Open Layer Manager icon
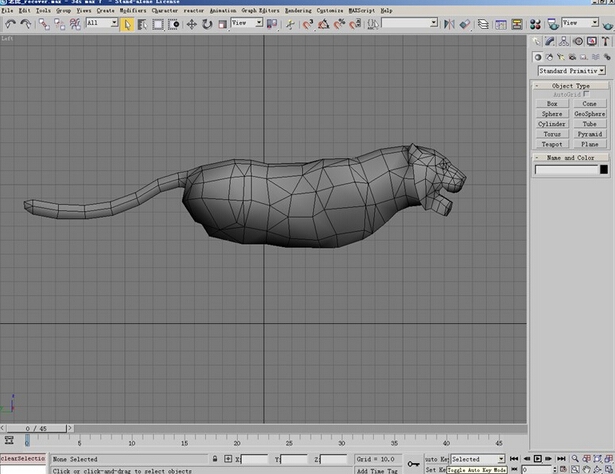The image size is (615, 474). 483,24
